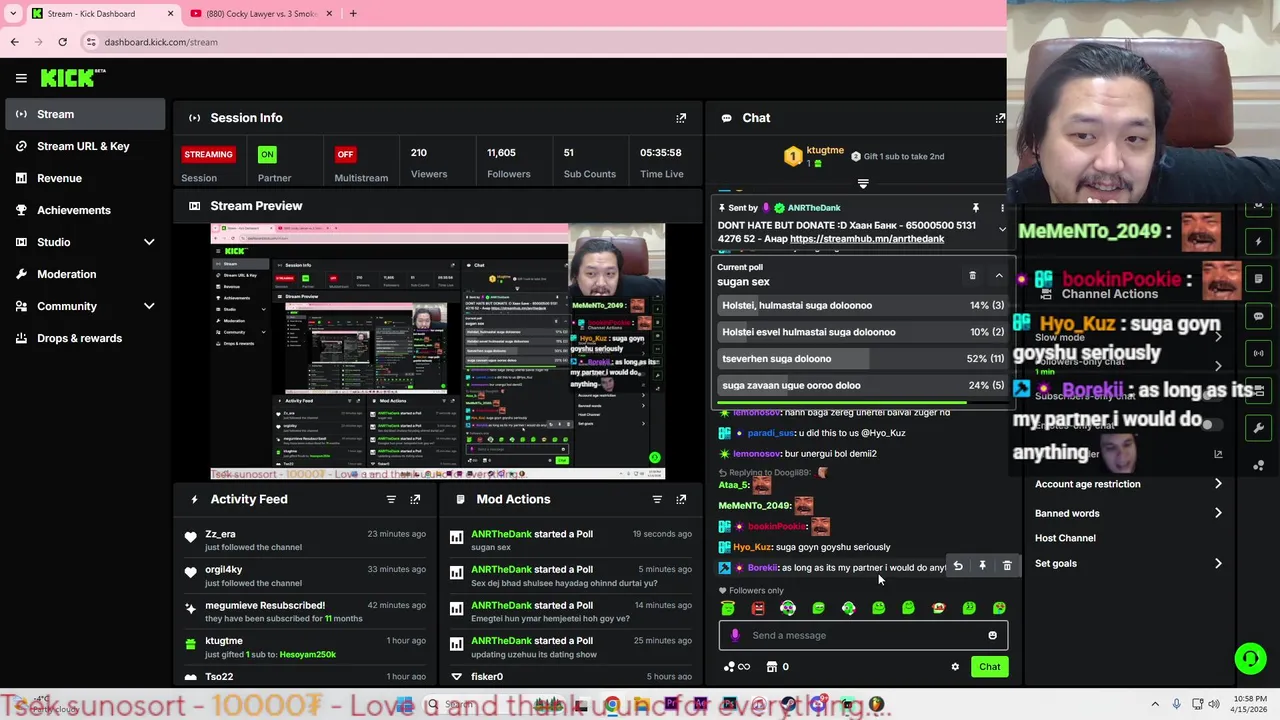Open Set goals settings
This screenshot has height=720, width=1280.
(1128, 564)
